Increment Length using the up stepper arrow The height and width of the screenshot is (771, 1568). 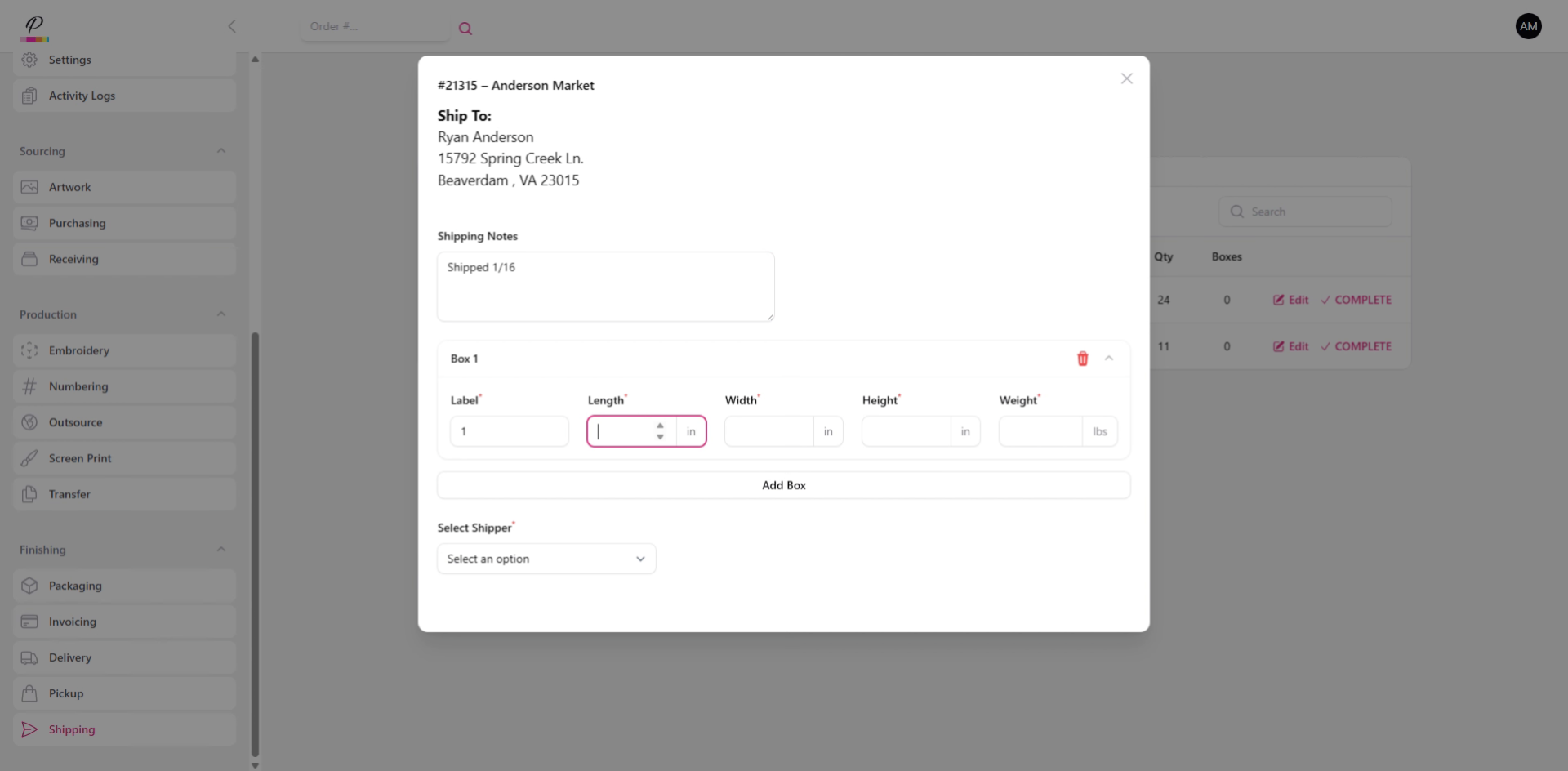point(661,426)
